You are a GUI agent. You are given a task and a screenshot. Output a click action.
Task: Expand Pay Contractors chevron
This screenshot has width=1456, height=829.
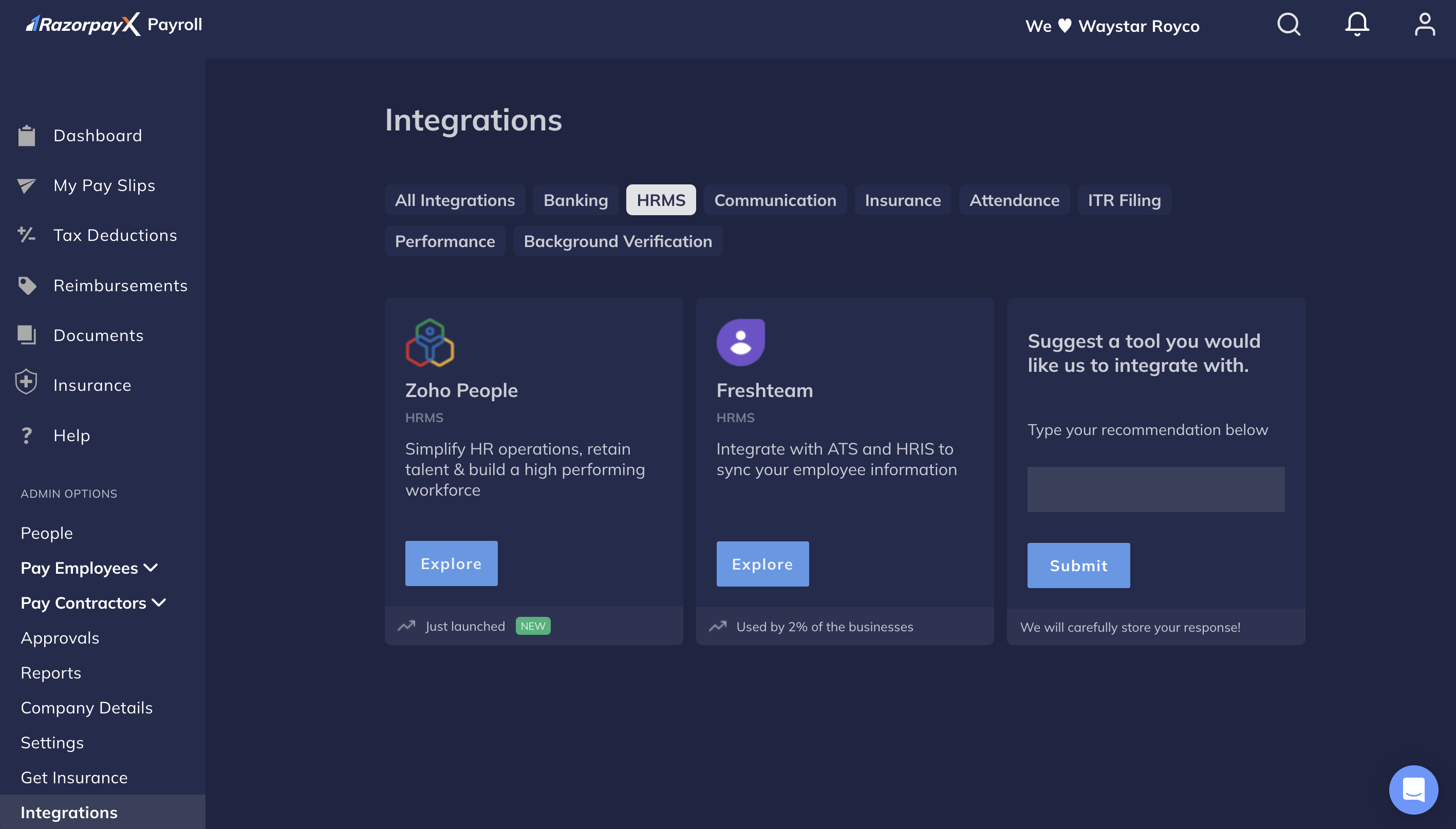tap(159, 602)
